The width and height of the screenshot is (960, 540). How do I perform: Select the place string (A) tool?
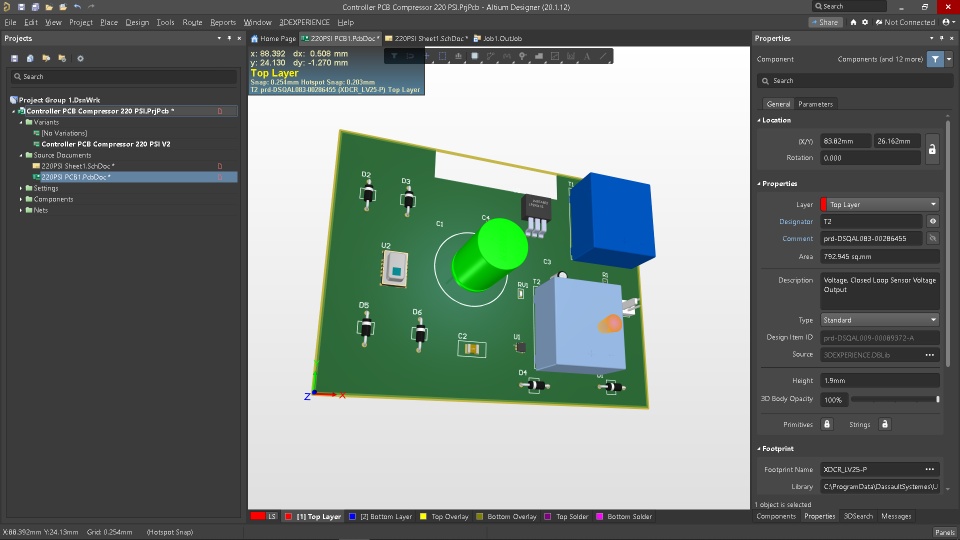pyautogui.click(x=587, y=56)
